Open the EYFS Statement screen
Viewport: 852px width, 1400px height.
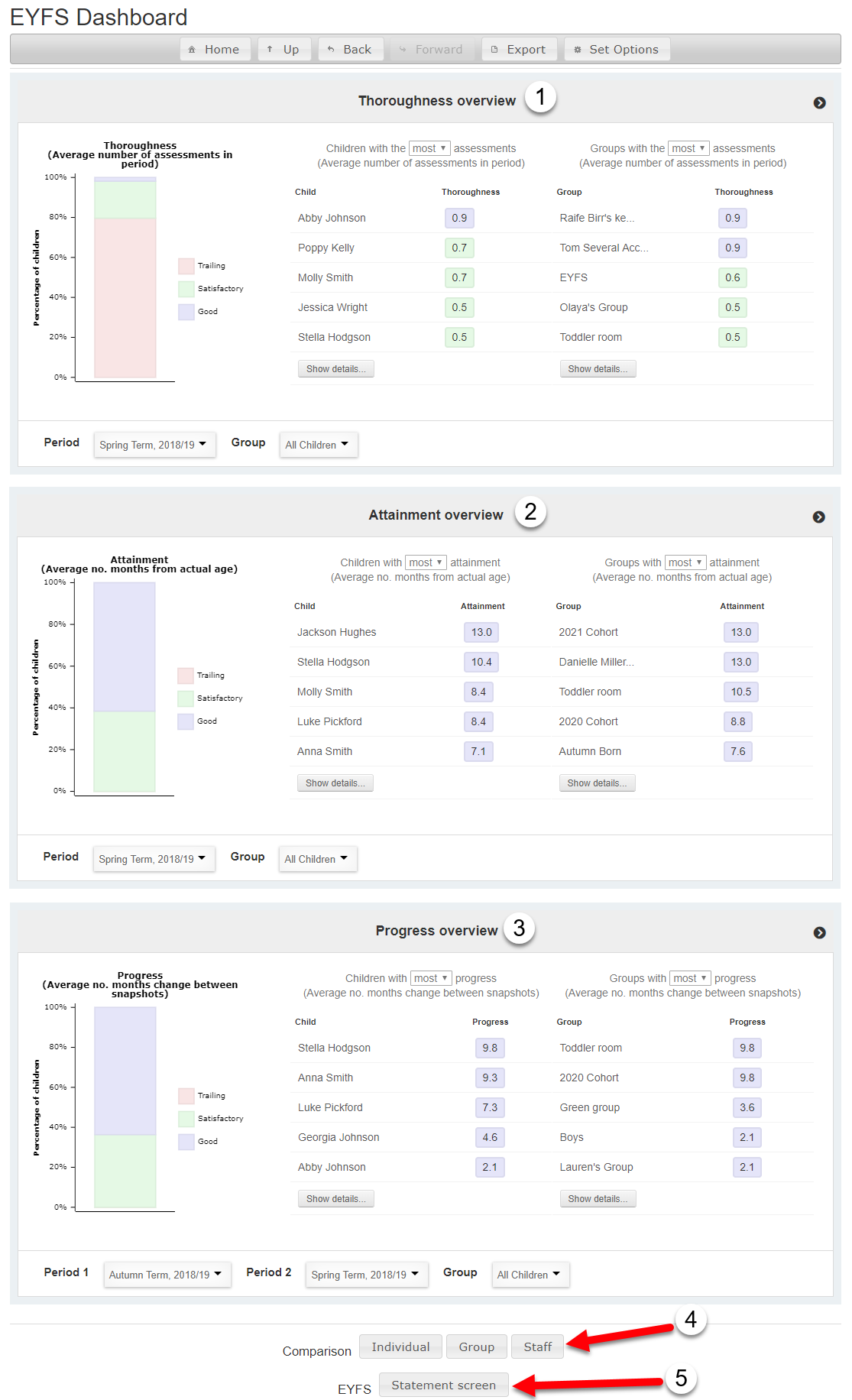click(x=443, y=1385)
